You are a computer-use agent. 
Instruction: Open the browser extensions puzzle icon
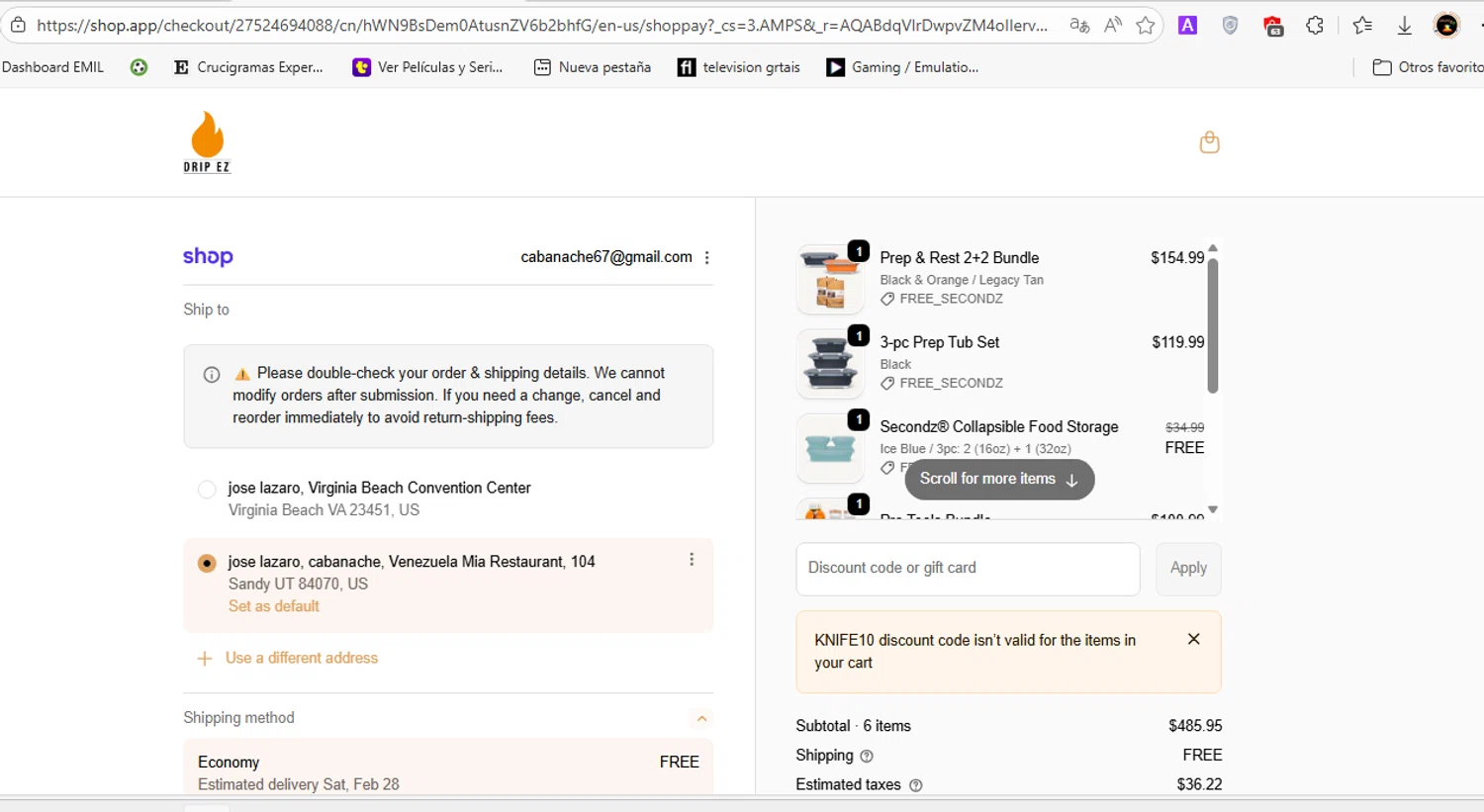[x=1315, y=26]
